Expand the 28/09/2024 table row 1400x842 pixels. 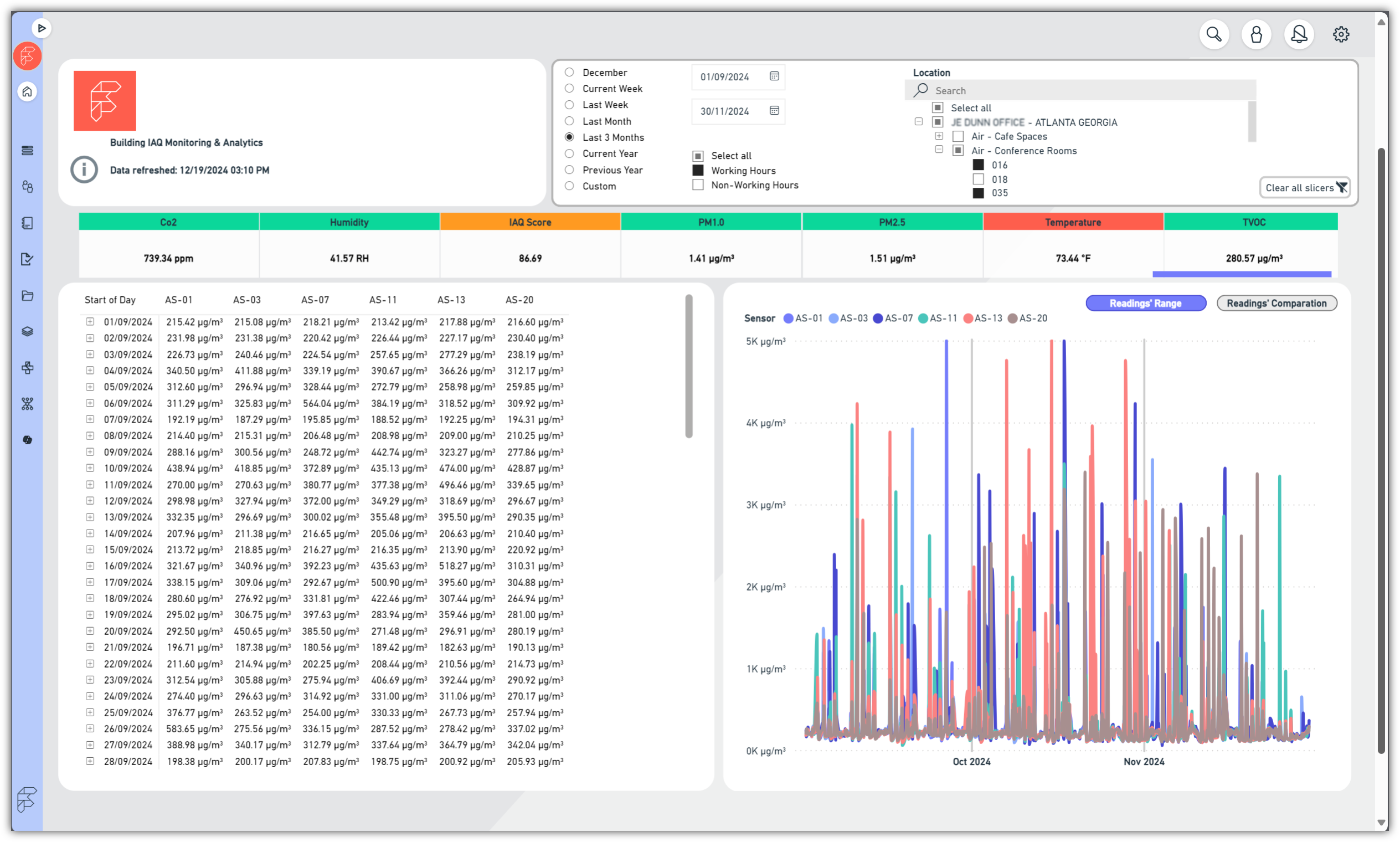point(90,762)
